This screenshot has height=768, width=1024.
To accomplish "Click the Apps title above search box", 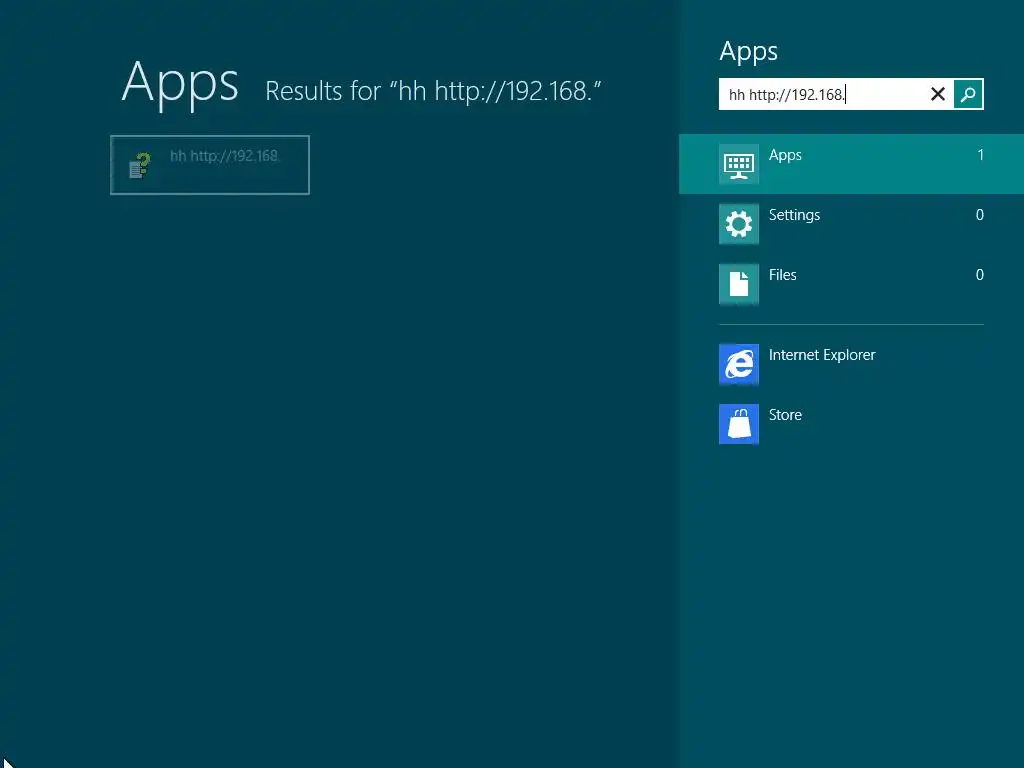I will [x=748, y=52].
